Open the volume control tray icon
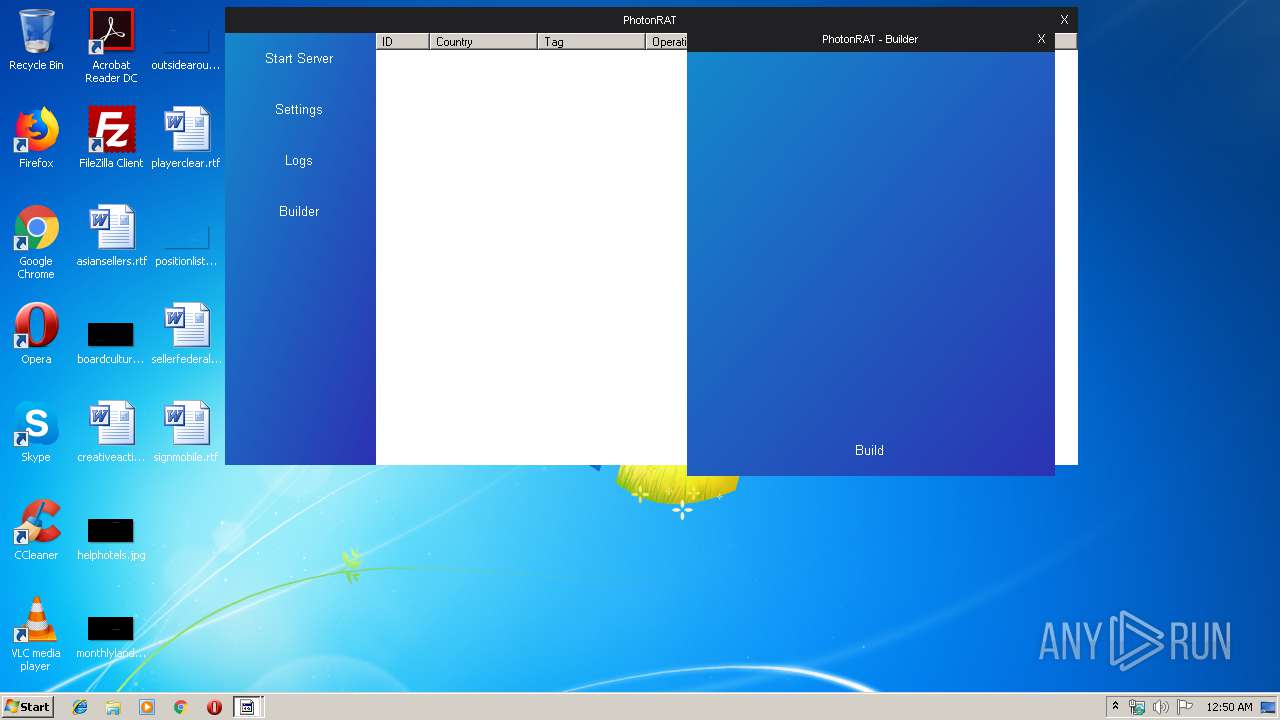 click(x=1160, y=707)
